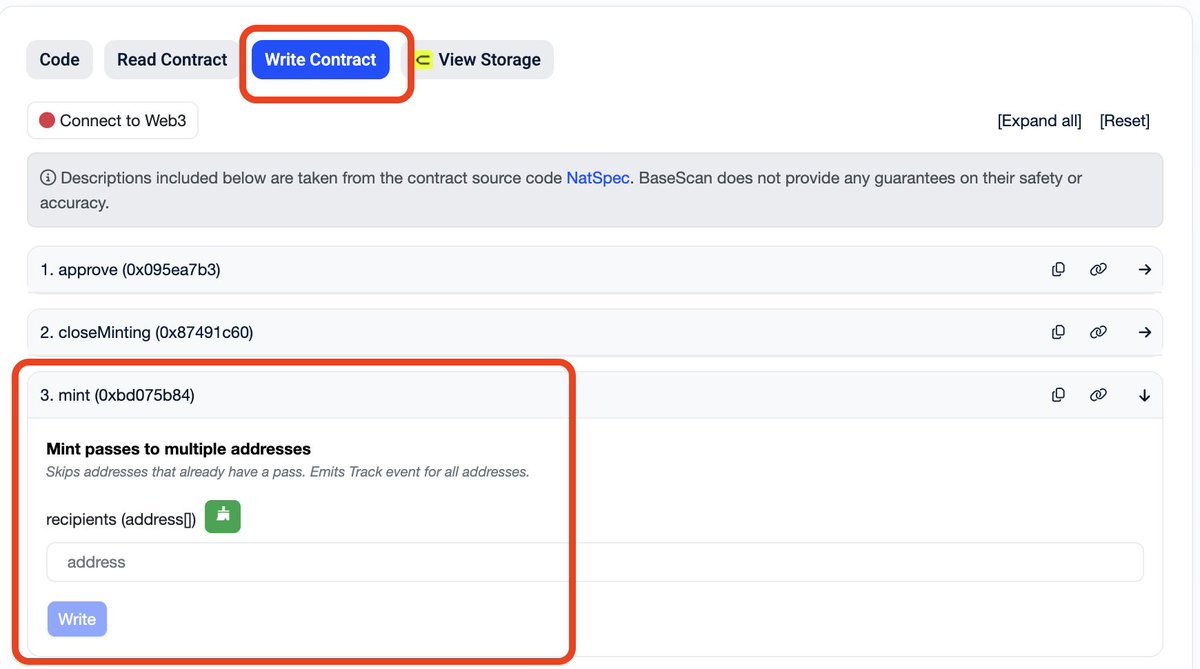Expand the approve function row

click(x=1145, y=269)
